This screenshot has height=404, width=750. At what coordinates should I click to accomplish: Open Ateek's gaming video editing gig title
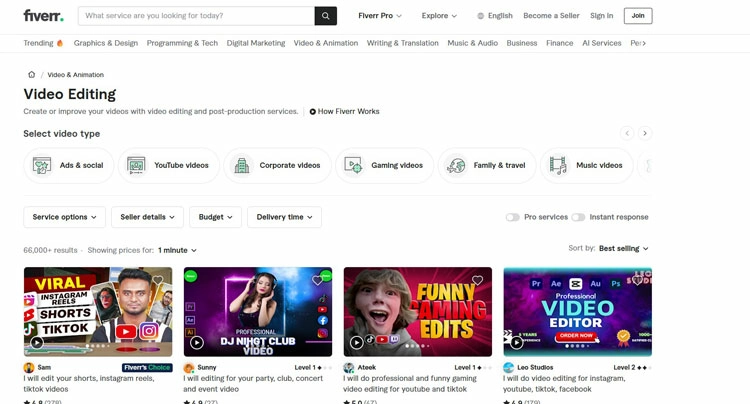pos(410,383)
